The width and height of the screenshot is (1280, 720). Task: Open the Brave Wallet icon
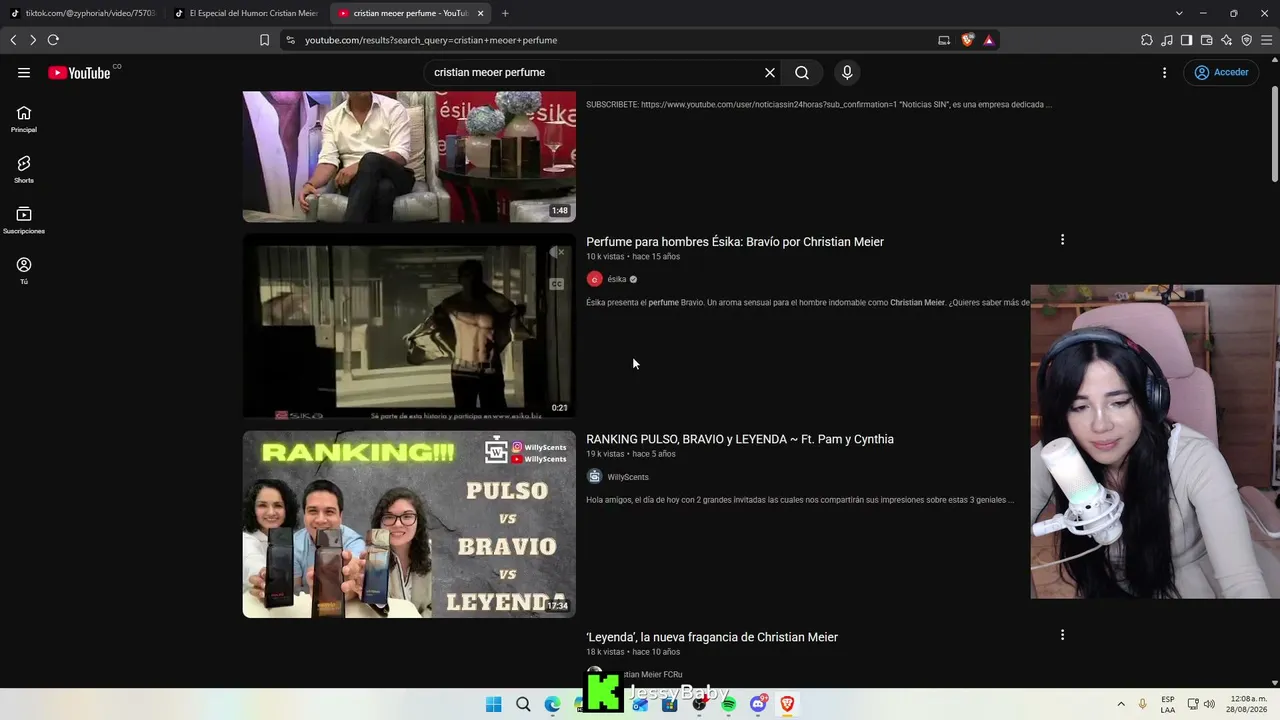(1206, 40)
